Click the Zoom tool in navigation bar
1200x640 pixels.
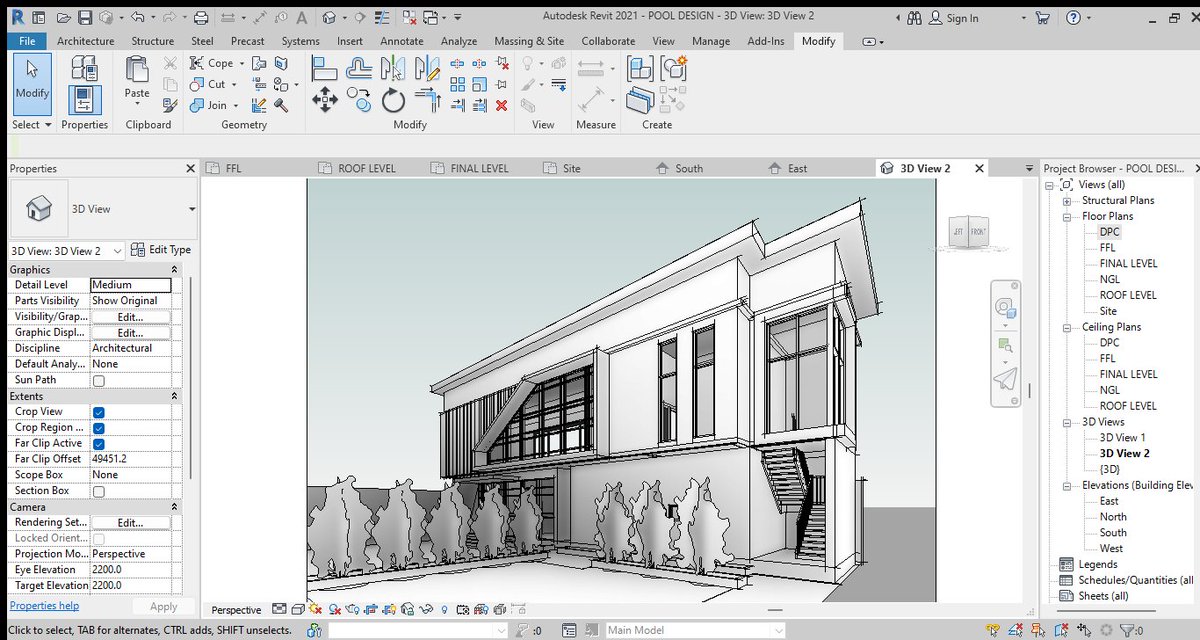(1005, 346)
